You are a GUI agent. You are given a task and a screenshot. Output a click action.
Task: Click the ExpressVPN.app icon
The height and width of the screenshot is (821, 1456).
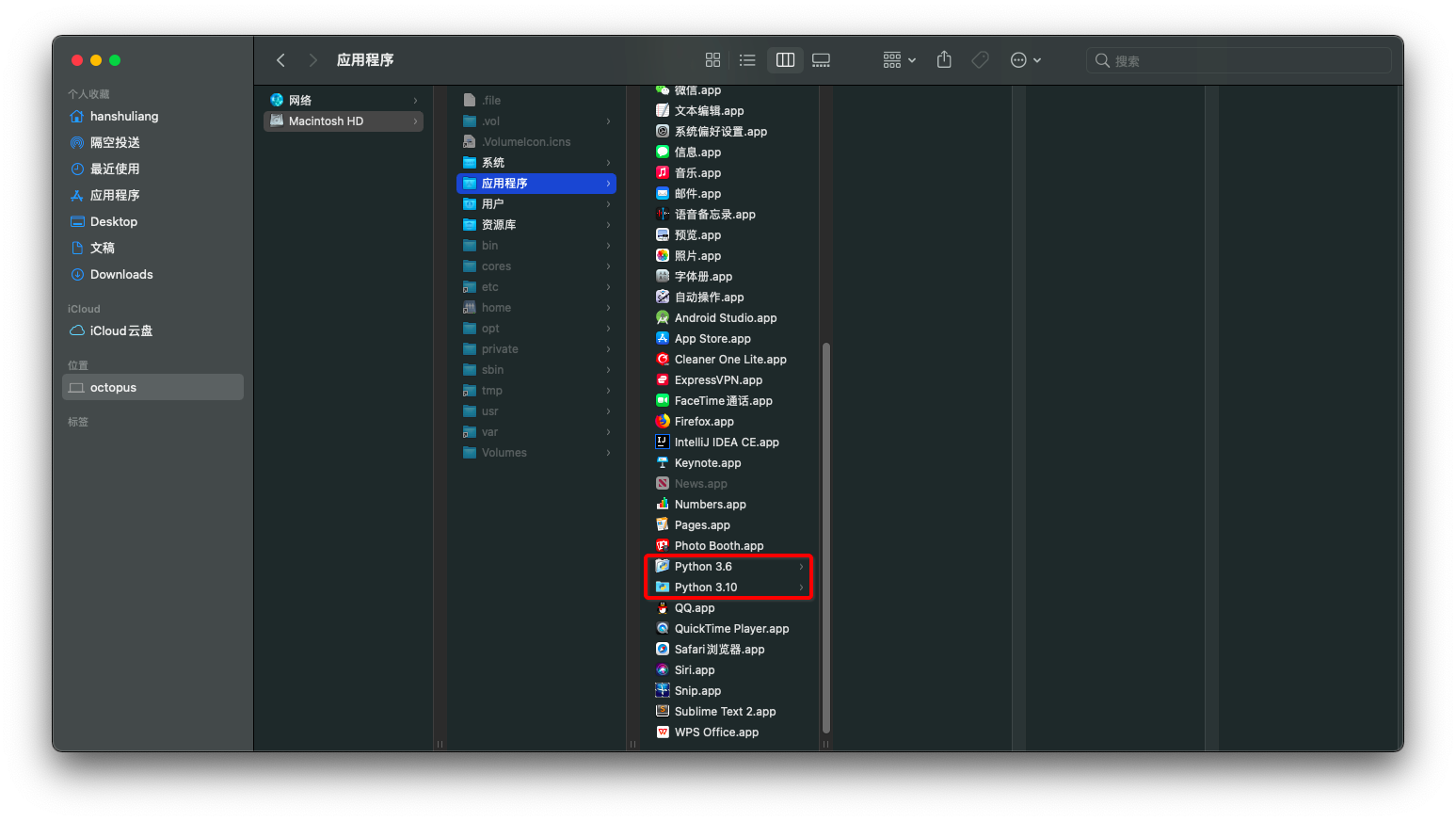(x=663, y=380)
